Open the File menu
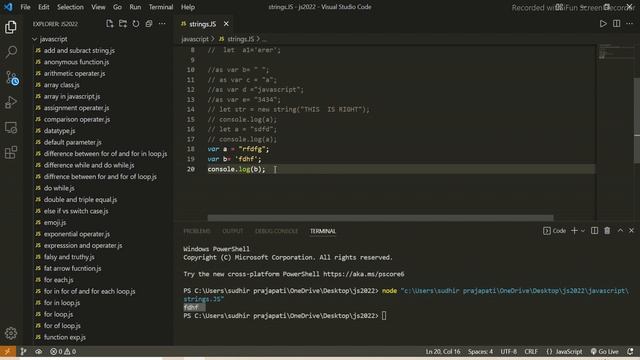 point(25,7)
